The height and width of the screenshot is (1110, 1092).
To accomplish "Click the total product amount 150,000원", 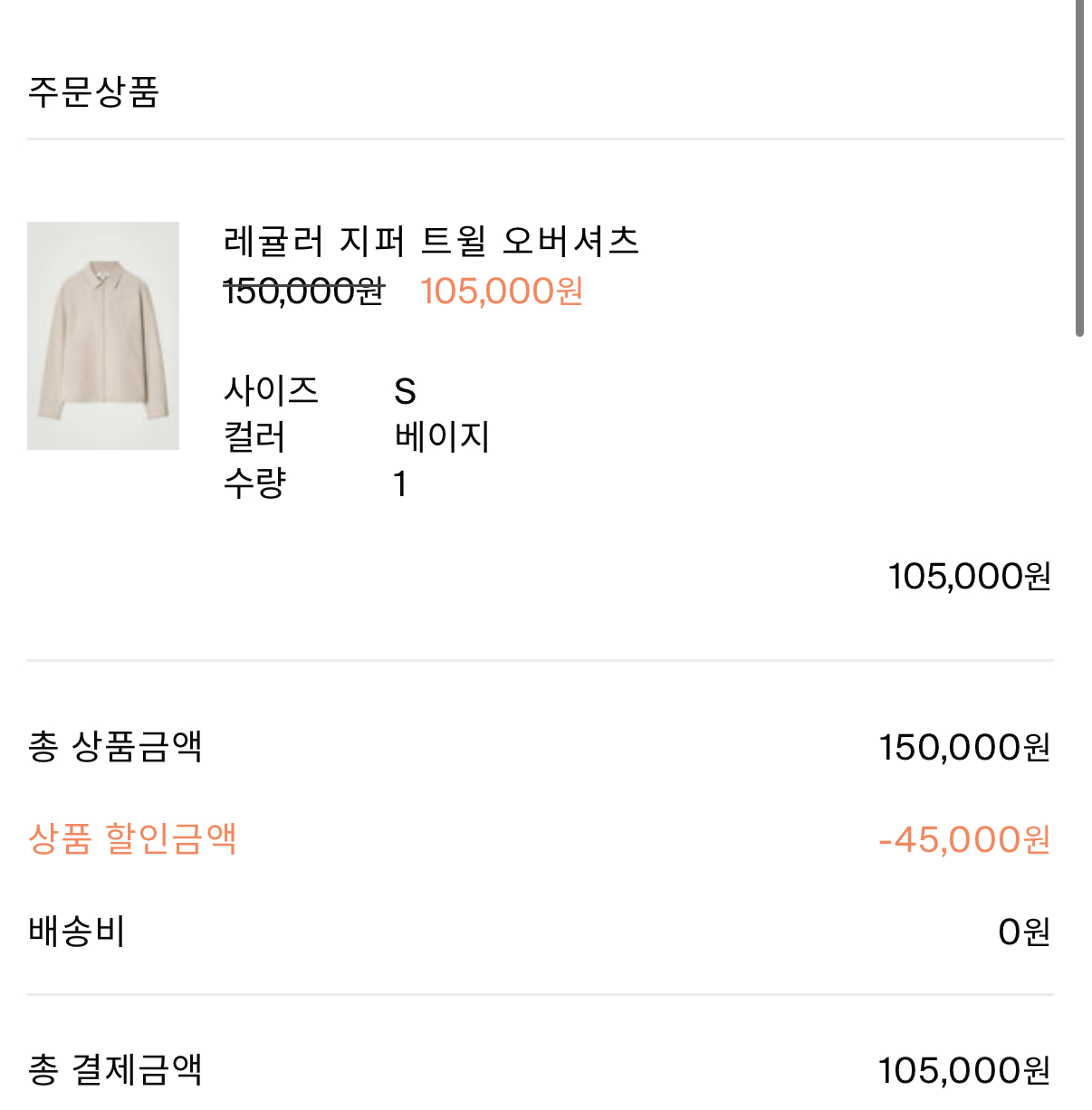I will 965,748.
